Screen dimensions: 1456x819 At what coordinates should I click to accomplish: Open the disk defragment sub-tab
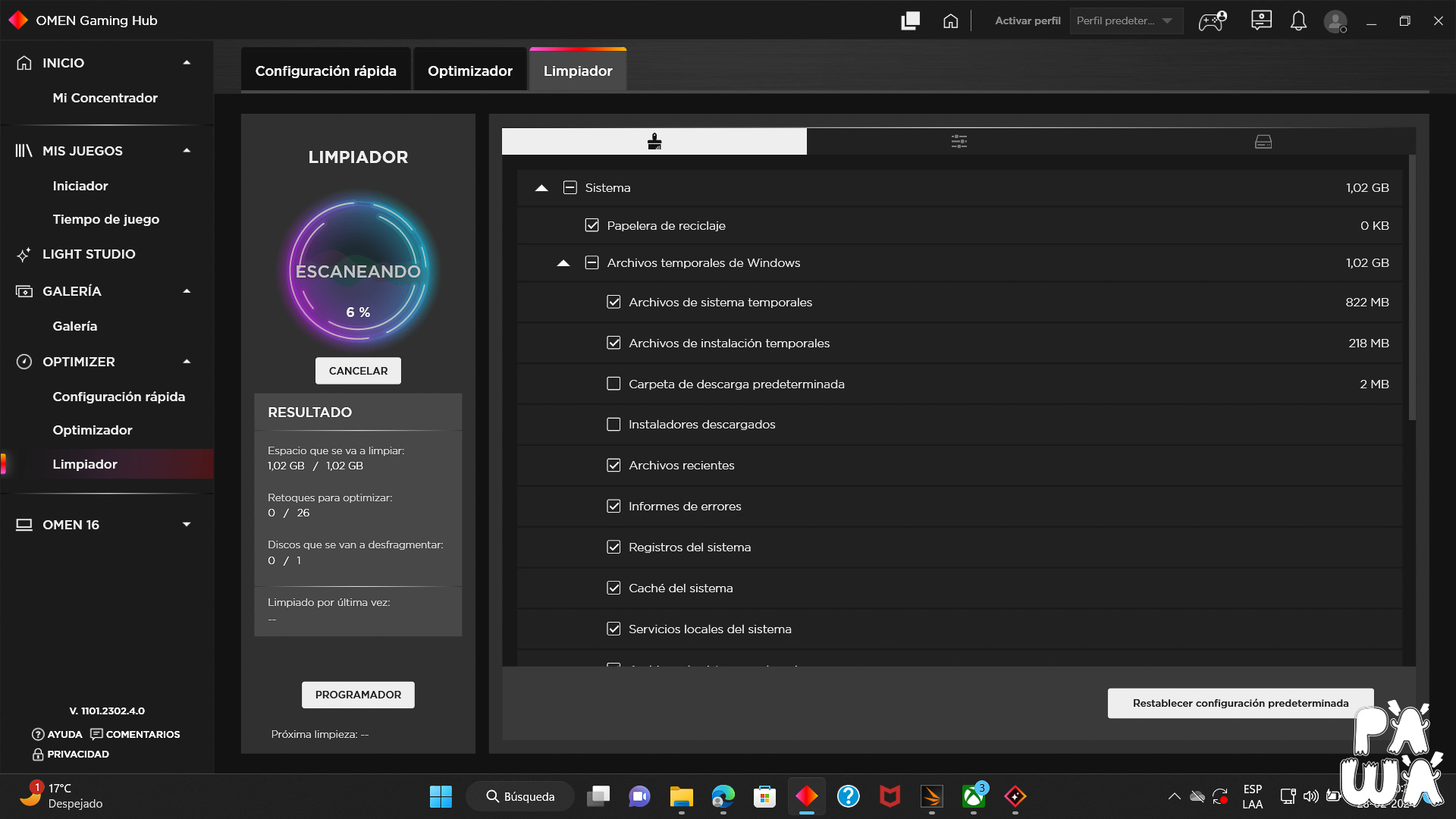1263,142
